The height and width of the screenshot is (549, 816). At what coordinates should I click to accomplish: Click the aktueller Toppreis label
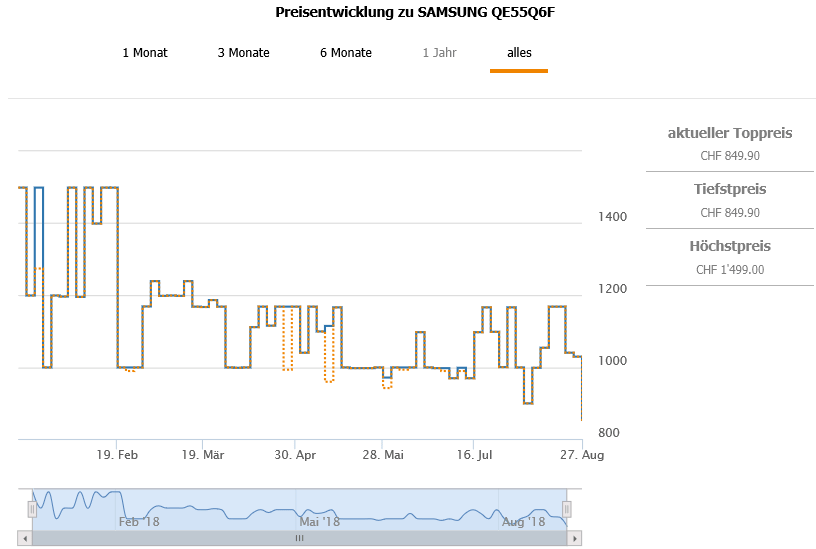pos(730,133)
